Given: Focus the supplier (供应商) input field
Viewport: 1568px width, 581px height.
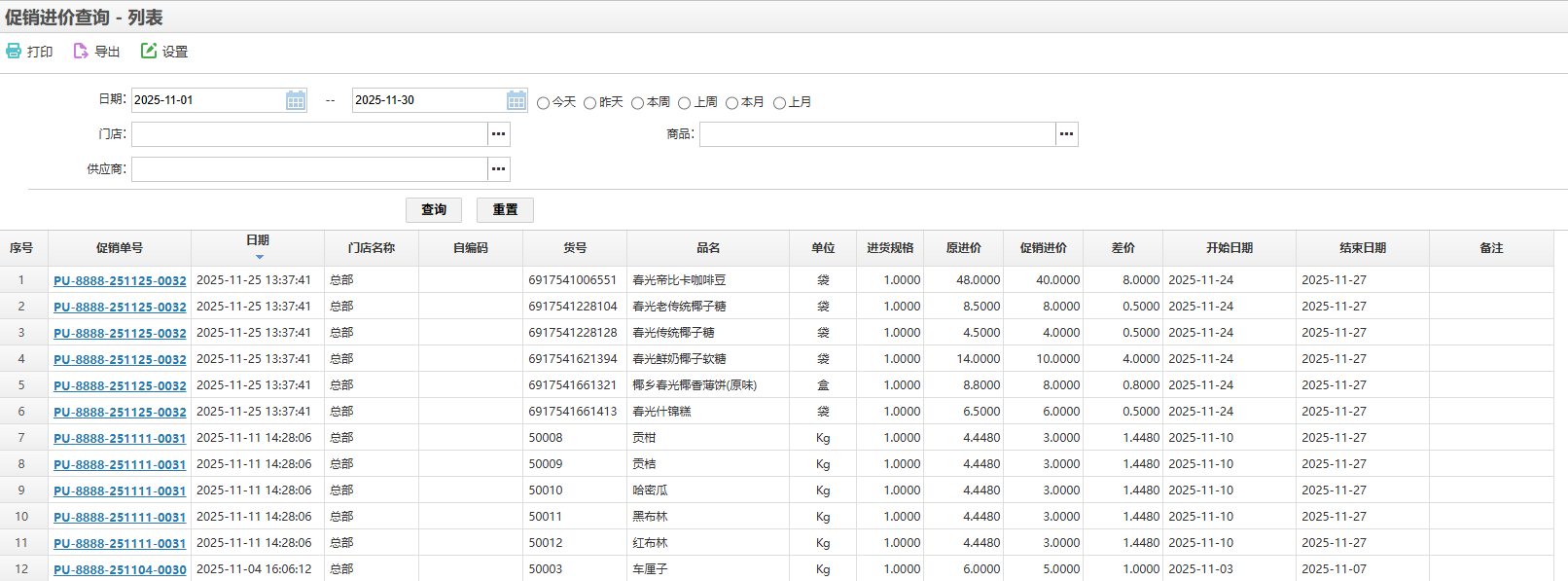Looking at the screenshot, I should pyautogui.click(x=309, y=169).
